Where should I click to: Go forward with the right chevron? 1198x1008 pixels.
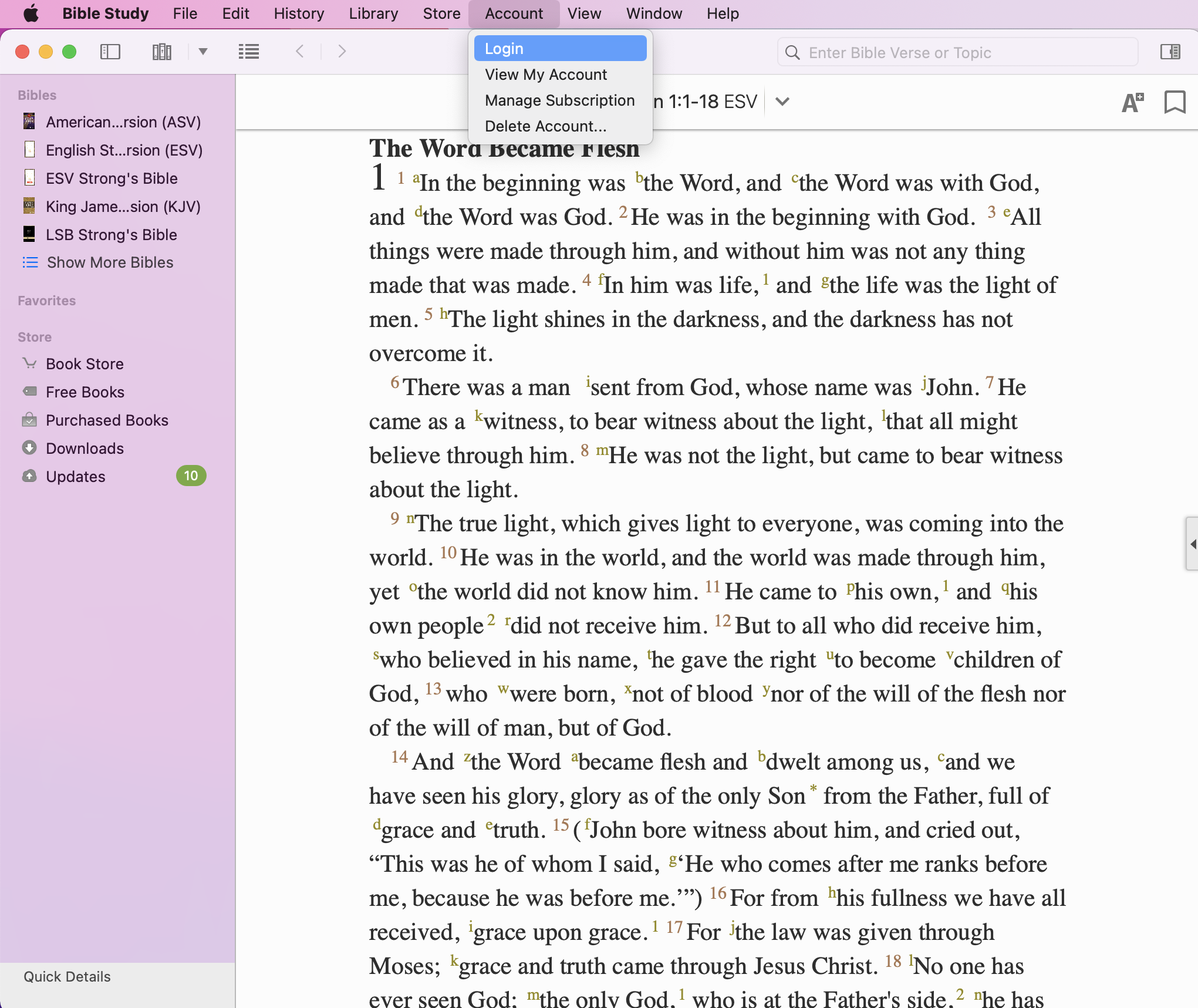coord(342,52)
